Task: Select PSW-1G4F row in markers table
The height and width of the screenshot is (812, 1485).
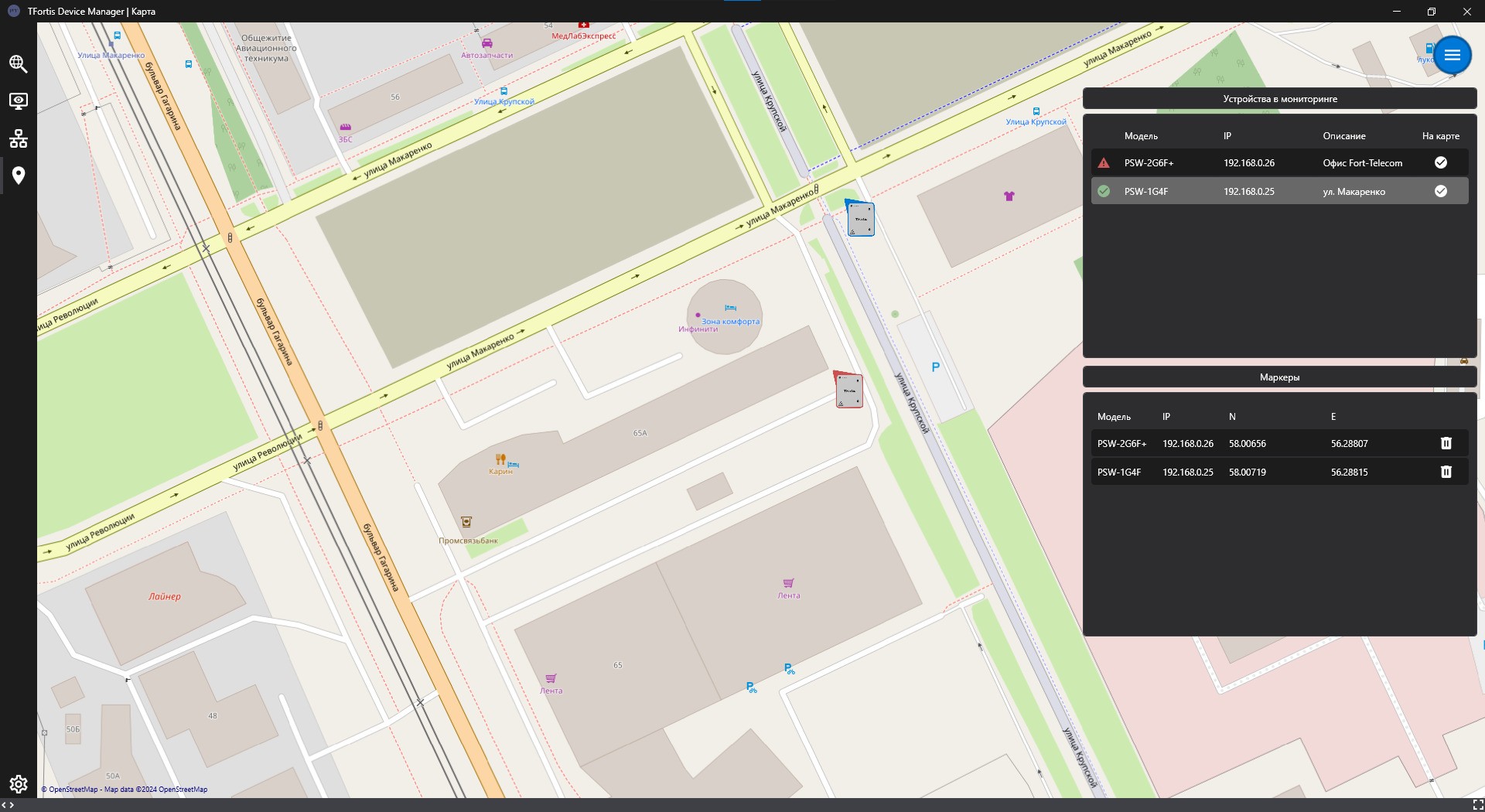Action: (x=1279, y=472)
